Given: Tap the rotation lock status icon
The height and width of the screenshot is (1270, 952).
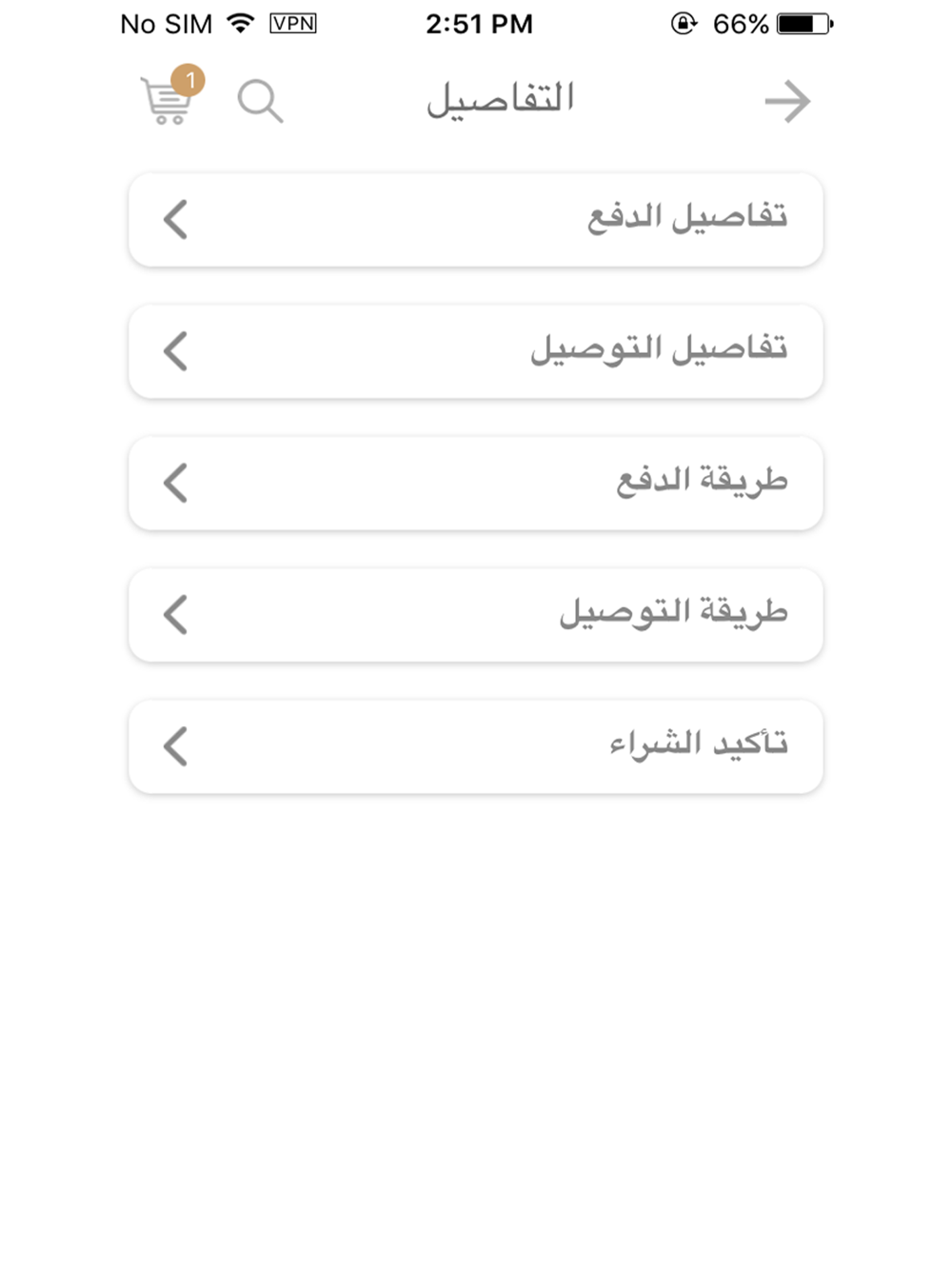Looking at the screenshot, I should [x=684, y=23].
